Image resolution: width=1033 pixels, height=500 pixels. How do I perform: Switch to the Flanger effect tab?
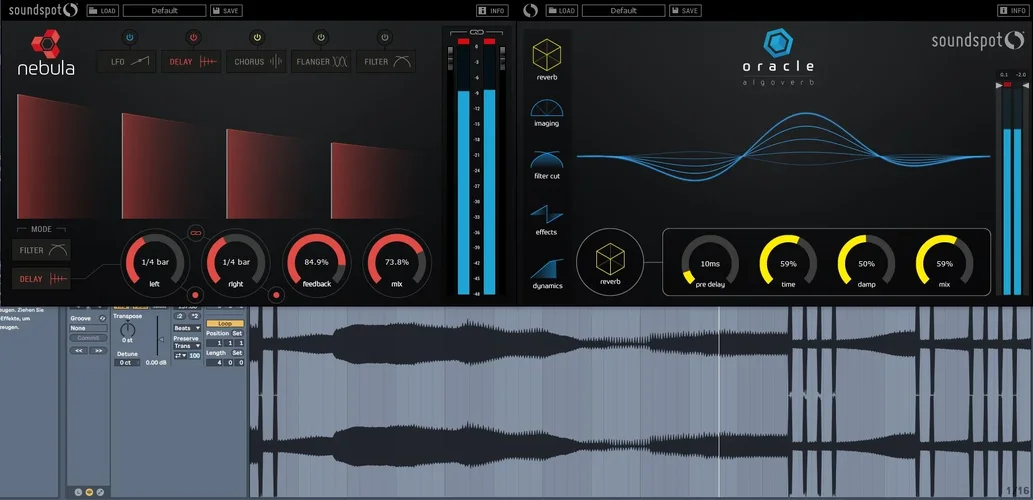(x=320, y=61)
